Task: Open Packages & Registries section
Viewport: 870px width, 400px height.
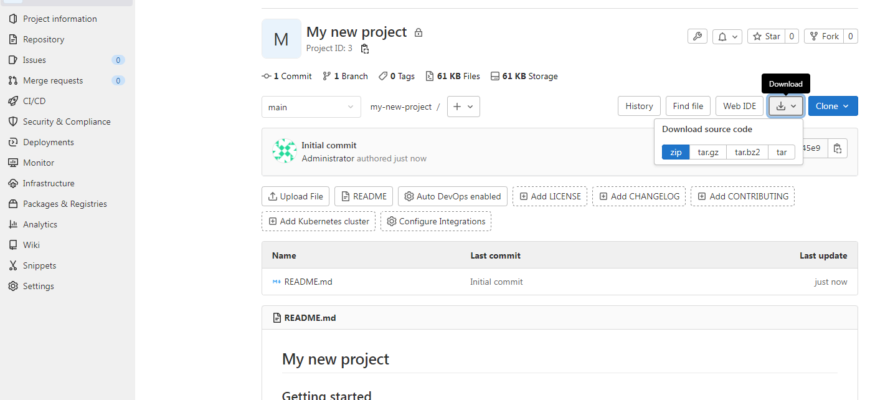Action: click(64, 204)
